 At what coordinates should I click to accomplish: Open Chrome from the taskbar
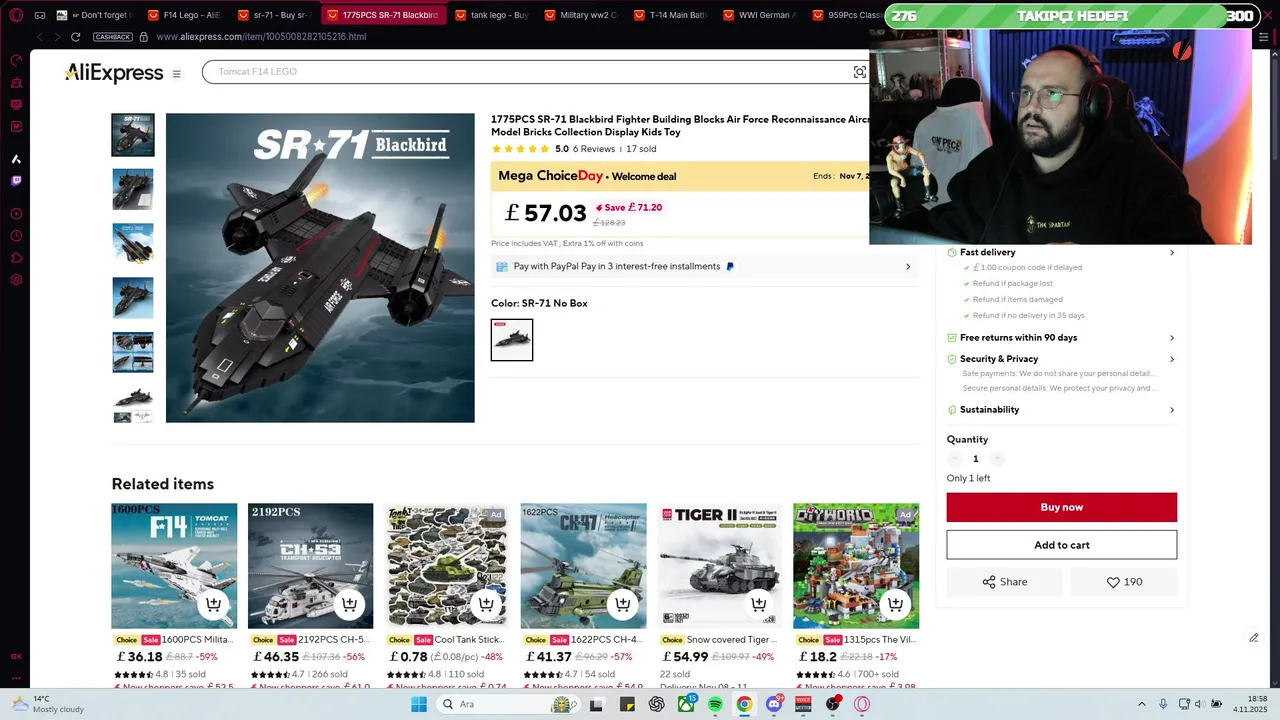click(744, 705)
